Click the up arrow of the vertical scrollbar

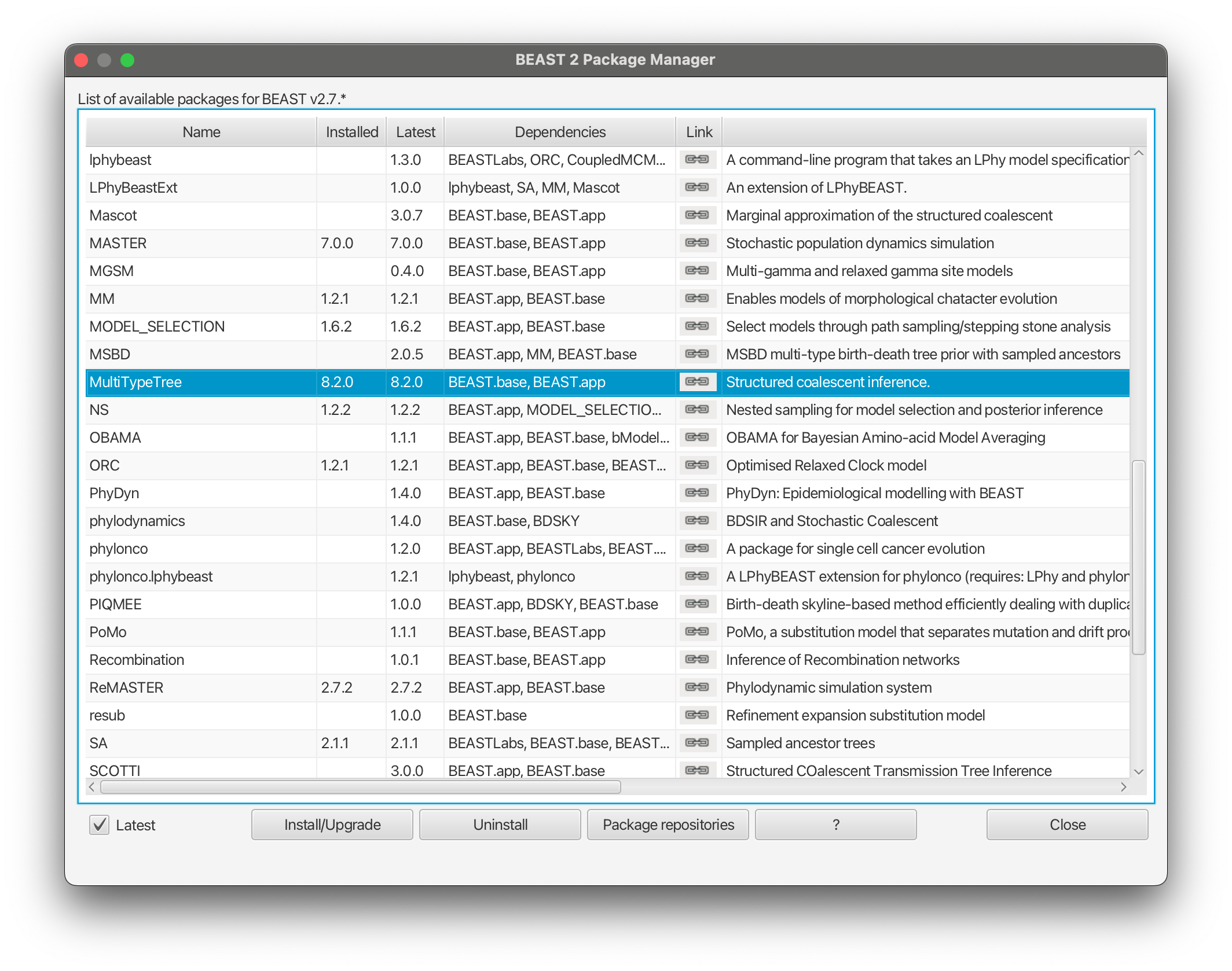[x=1138, y=153]
